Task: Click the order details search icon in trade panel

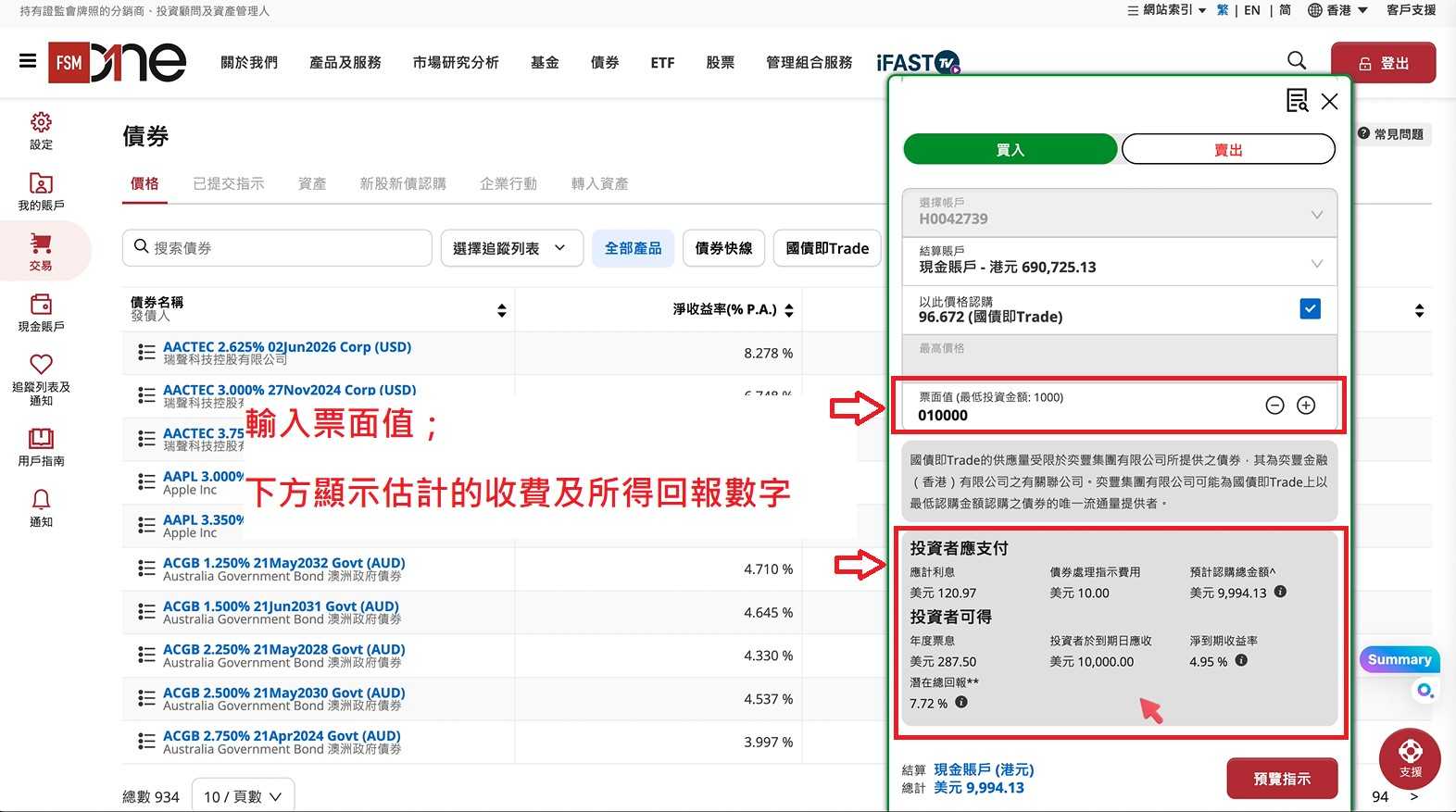Action: pyautogui.click(x=1298, y=100)
